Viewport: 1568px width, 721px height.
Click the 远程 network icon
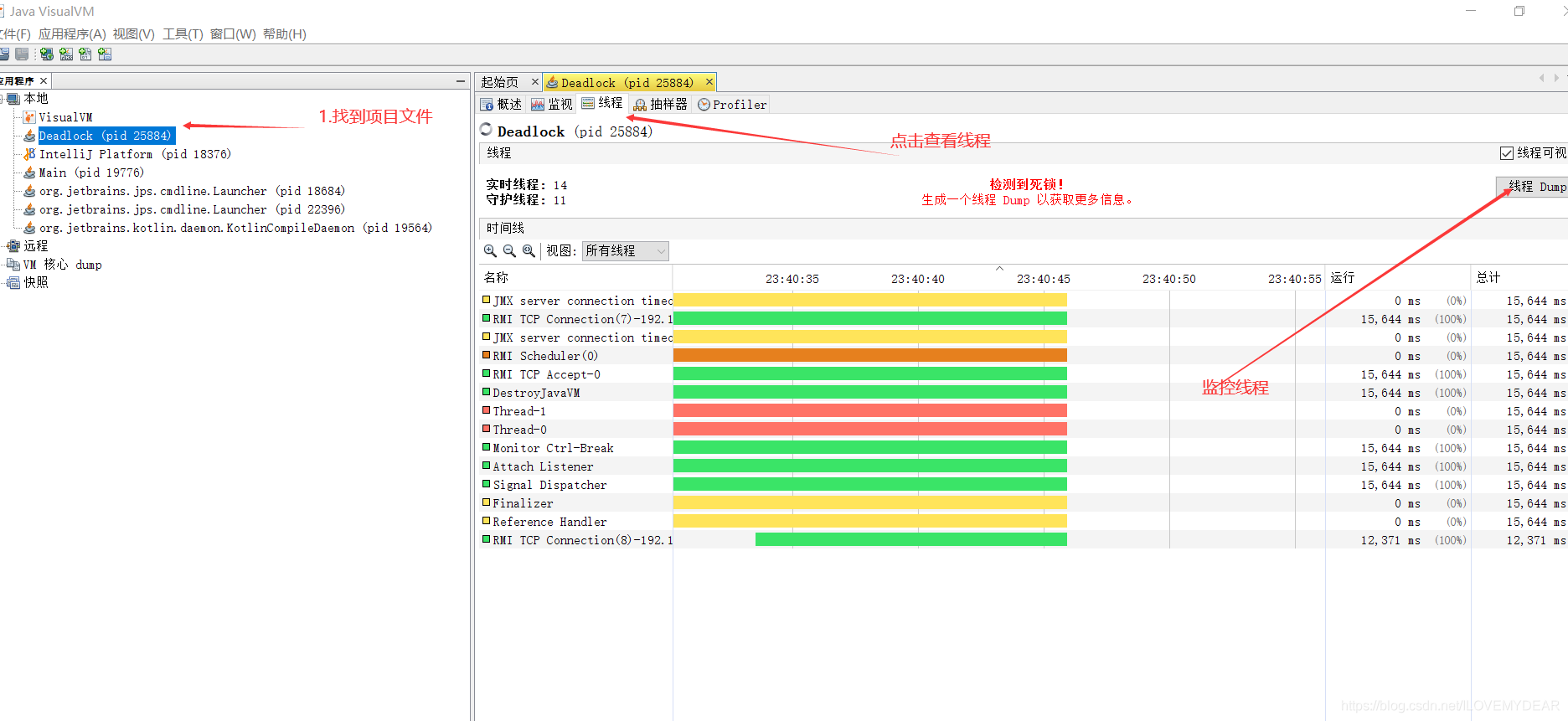[x=13, y=246]
